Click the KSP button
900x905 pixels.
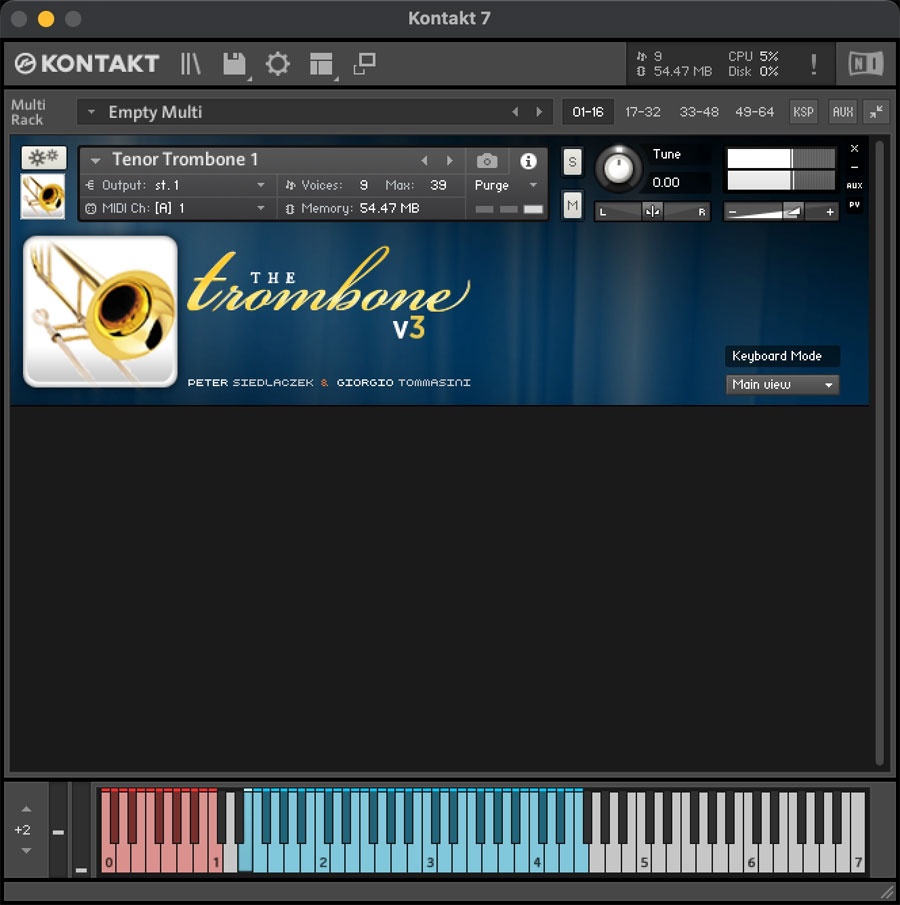pyautogui.click(x=803, y=112)
